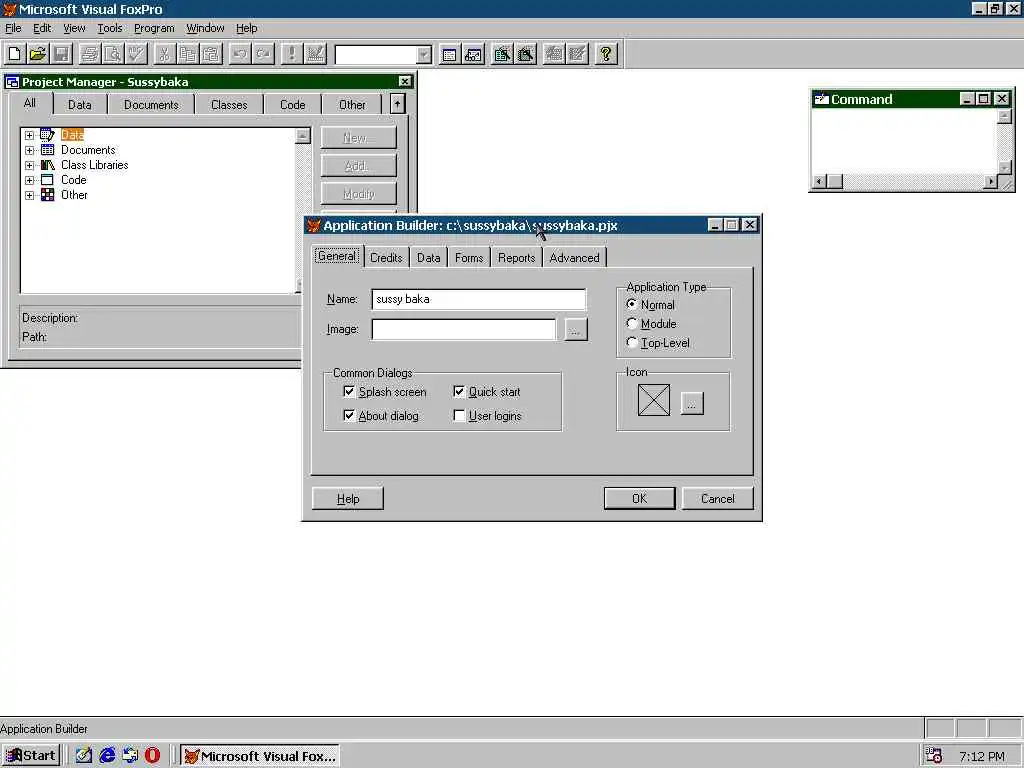Collapse Project Manager with up arrow button
The width and height of the screenshot is (1024, 768).
[397, 104]
